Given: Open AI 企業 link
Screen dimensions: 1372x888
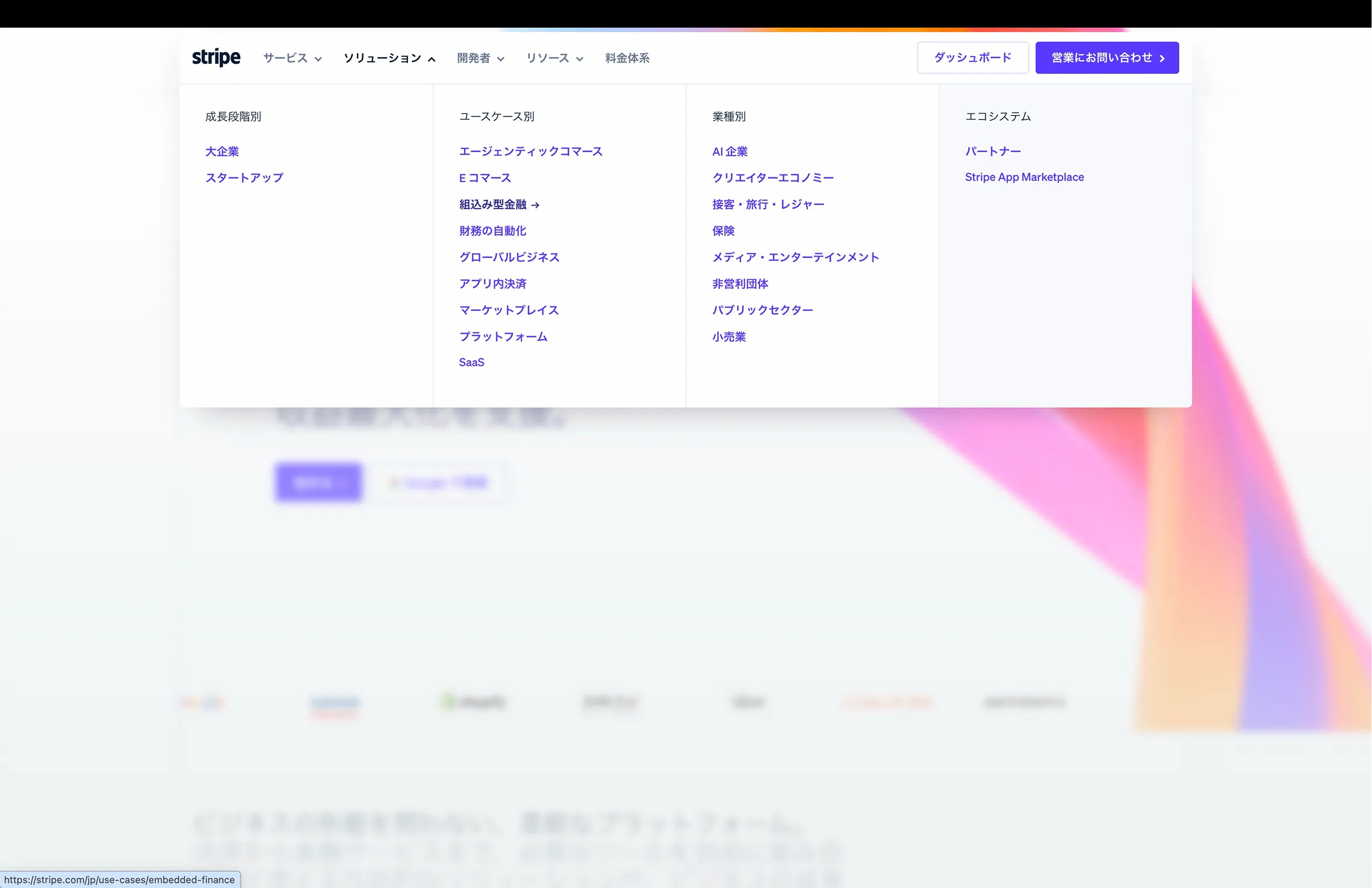Looking at the screenshot, I should (730, 151).
